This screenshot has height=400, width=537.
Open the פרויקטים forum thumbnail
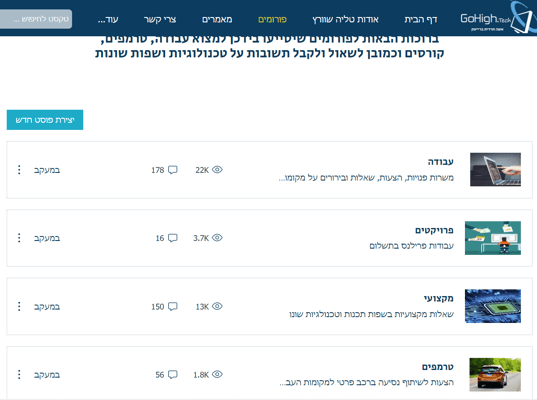point(493,238)
